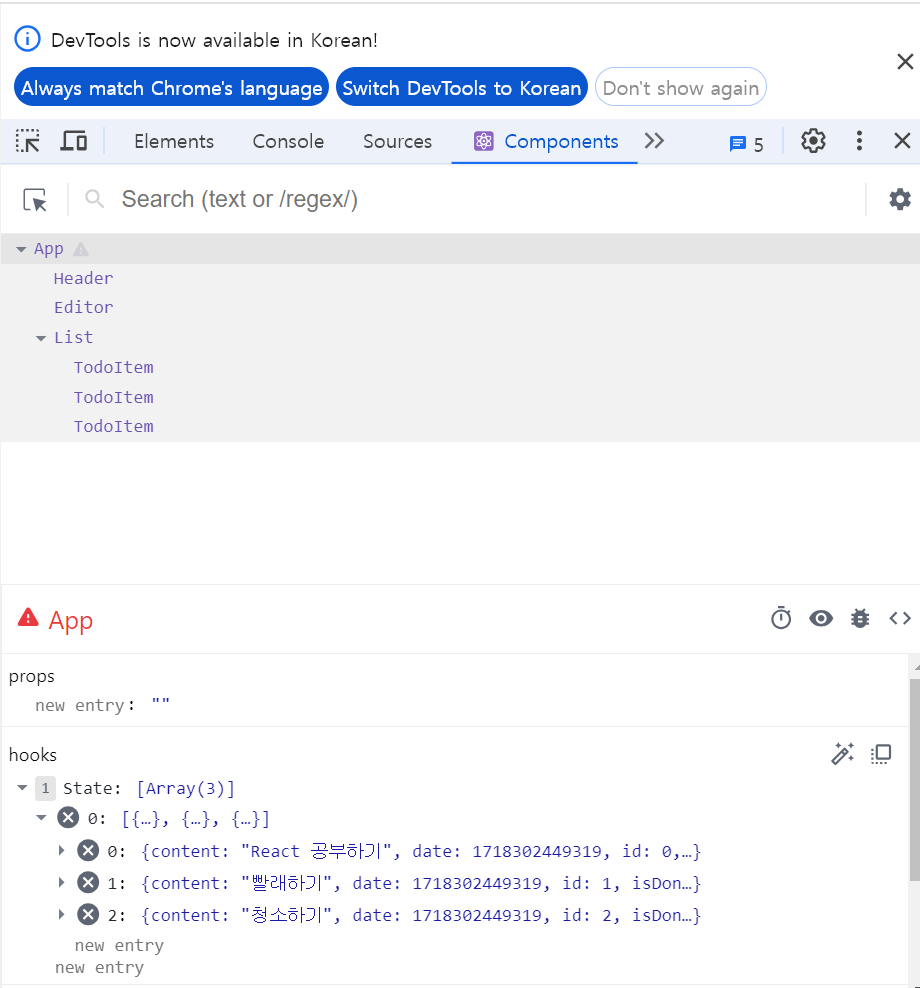This screenshot has height=988, width=920.
Task: Activate React select-element-in-page picker
Action: point(35,200)
